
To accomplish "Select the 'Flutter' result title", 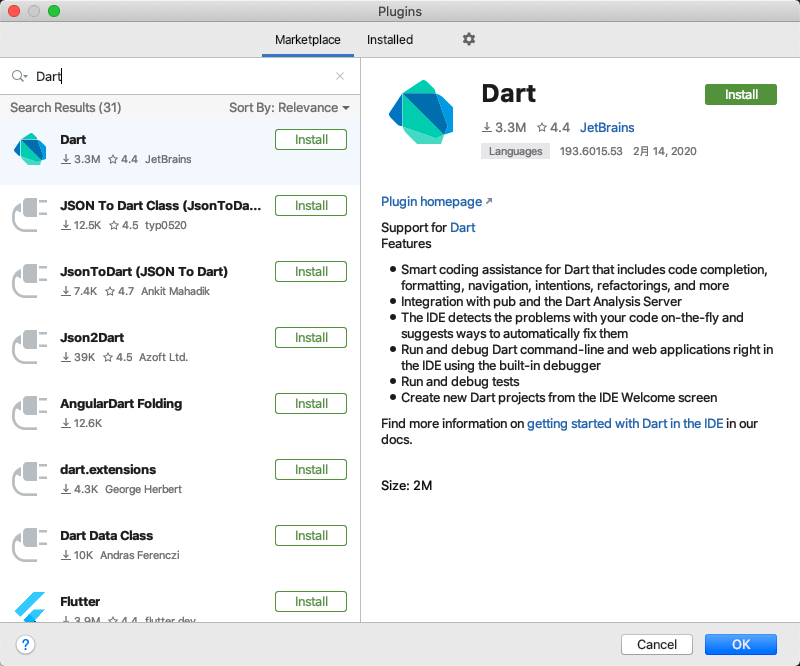I will [80, 601].
